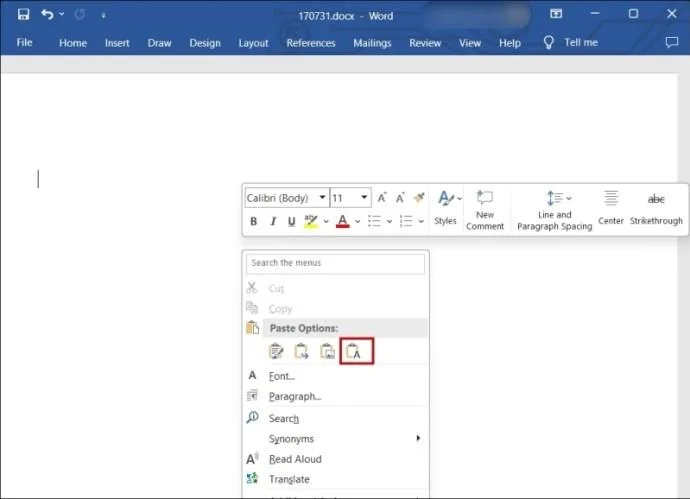Open the Insert ribbon tab
The height and width of the screenshot is (499, 690).
(x=117, y=43)
